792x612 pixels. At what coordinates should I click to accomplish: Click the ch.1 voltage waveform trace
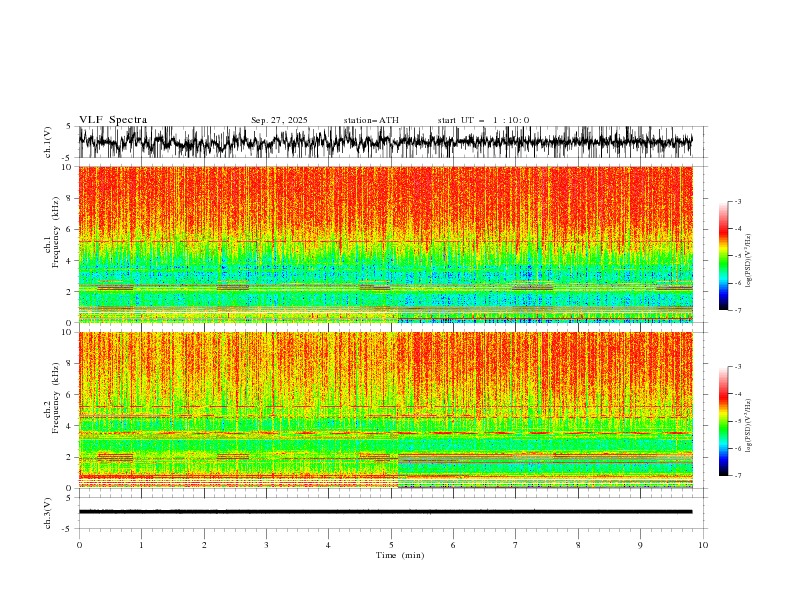coord(385,142)
